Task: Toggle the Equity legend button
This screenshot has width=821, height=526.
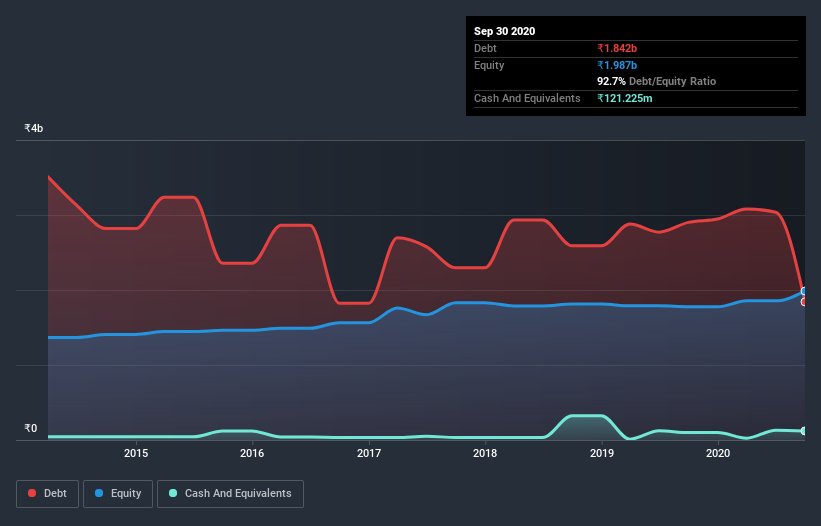Action: point(118,494)
